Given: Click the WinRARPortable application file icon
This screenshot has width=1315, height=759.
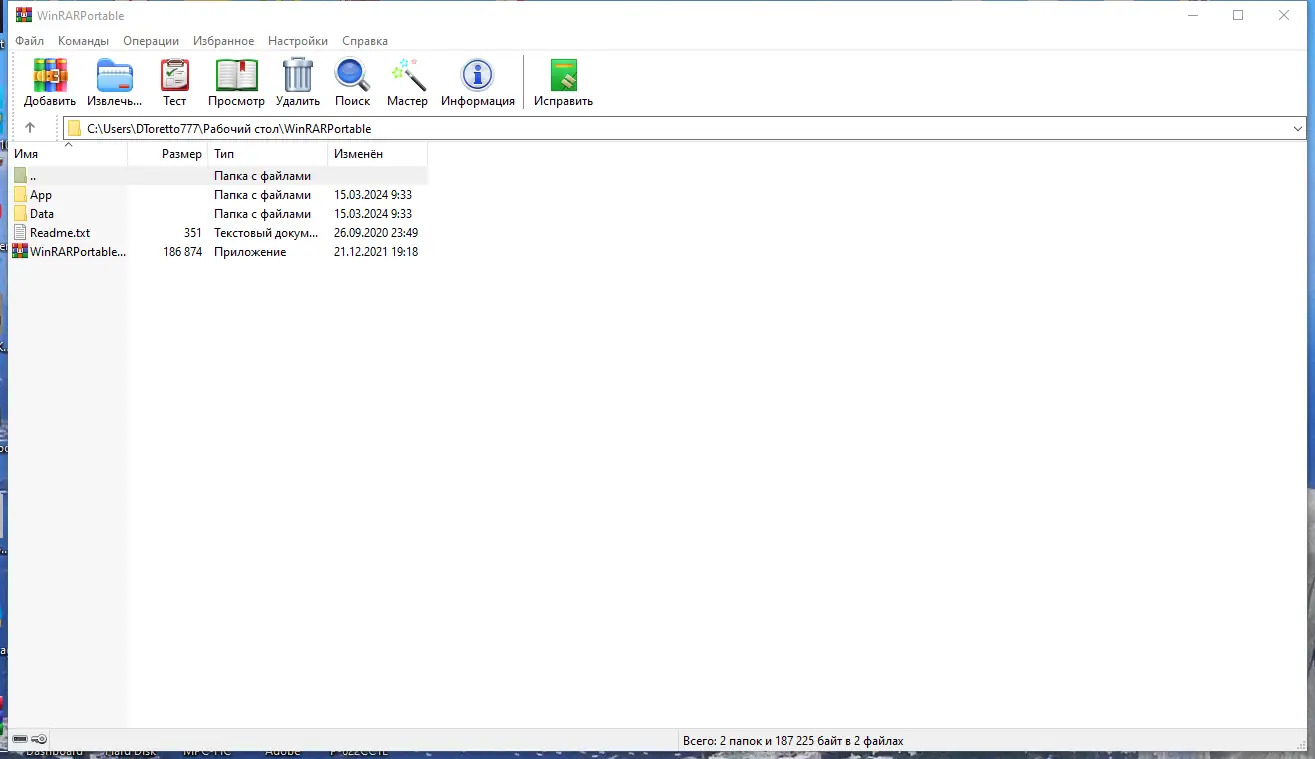Looking at the screenshot, I should coord(20,252).
